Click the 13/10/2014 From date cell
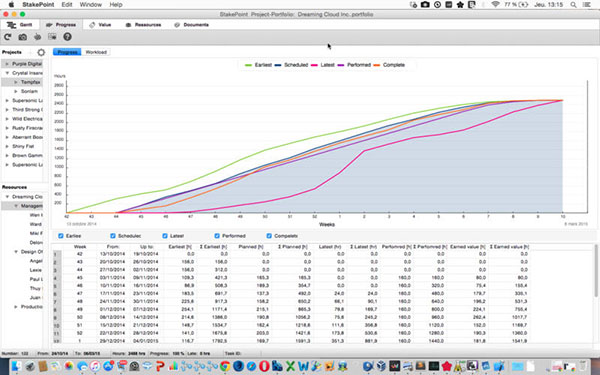This screenshot has width=600, height=375. click(112, 254)
